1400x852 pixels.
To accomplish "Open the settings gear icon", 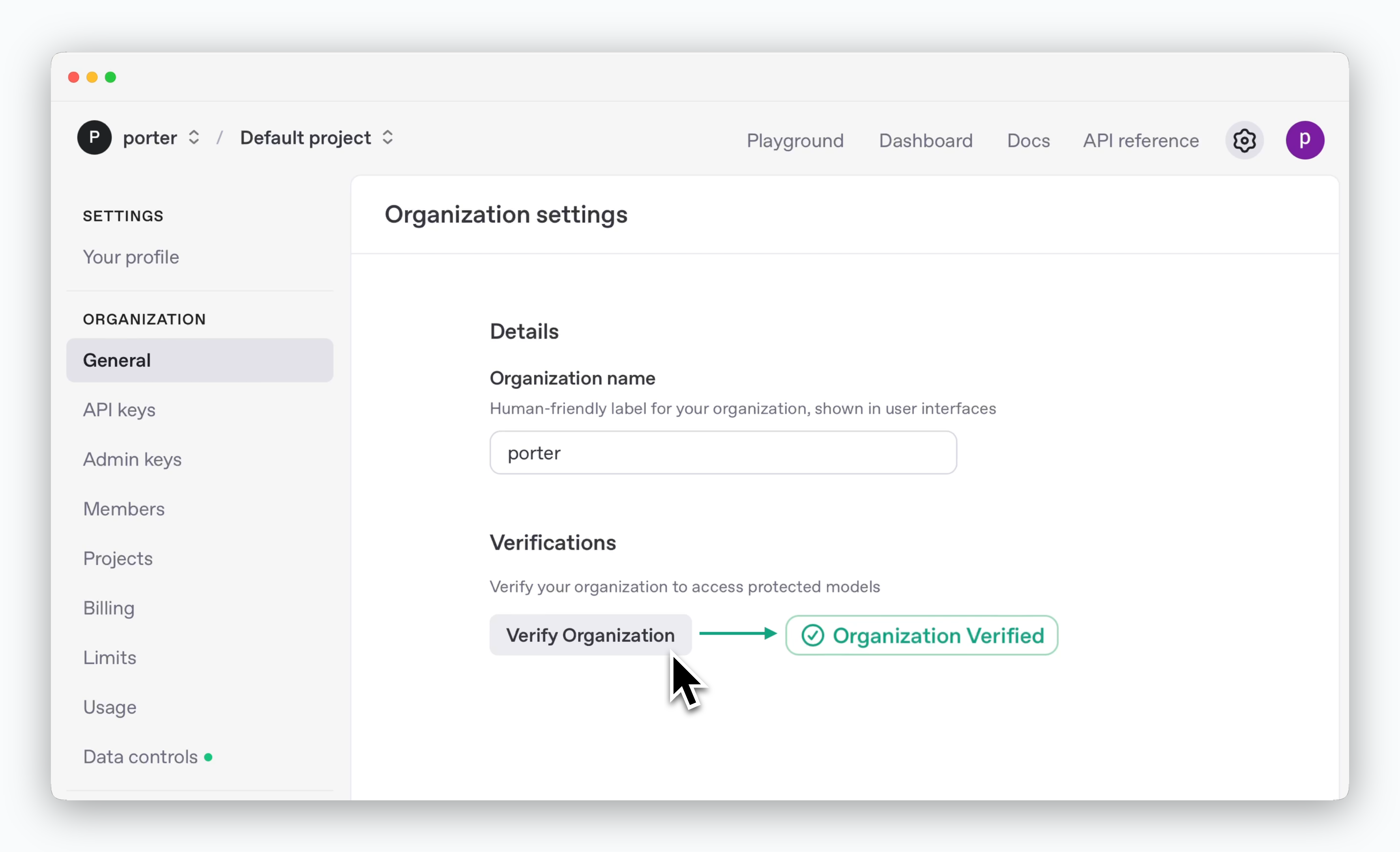I will [x=1244, y=140].
